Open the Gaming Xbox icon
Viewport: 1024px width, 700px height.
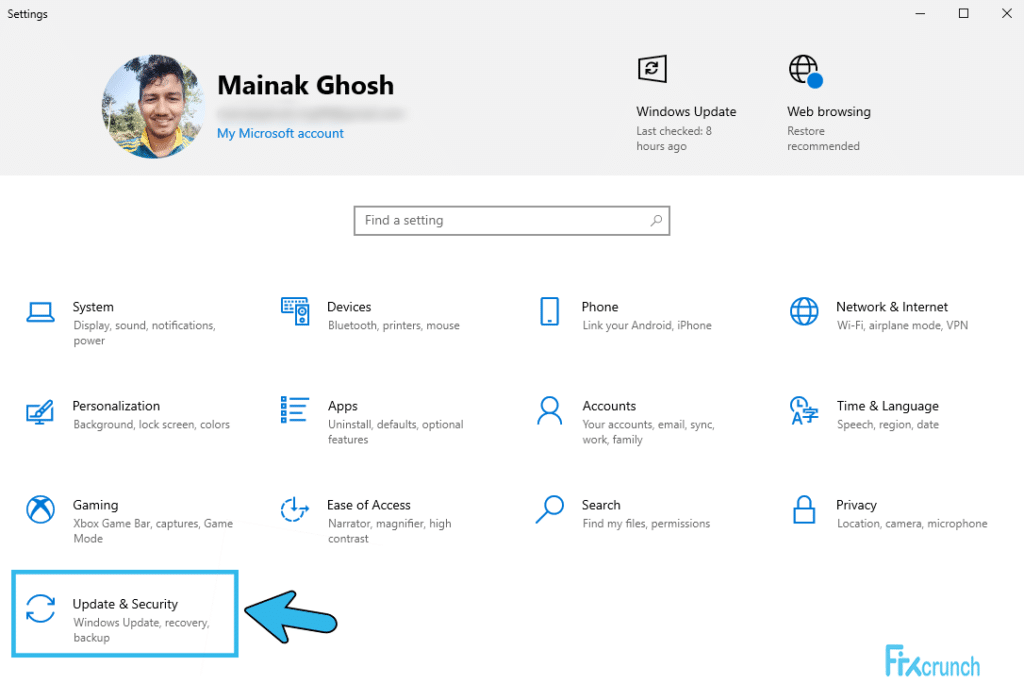tap(40, 509)
